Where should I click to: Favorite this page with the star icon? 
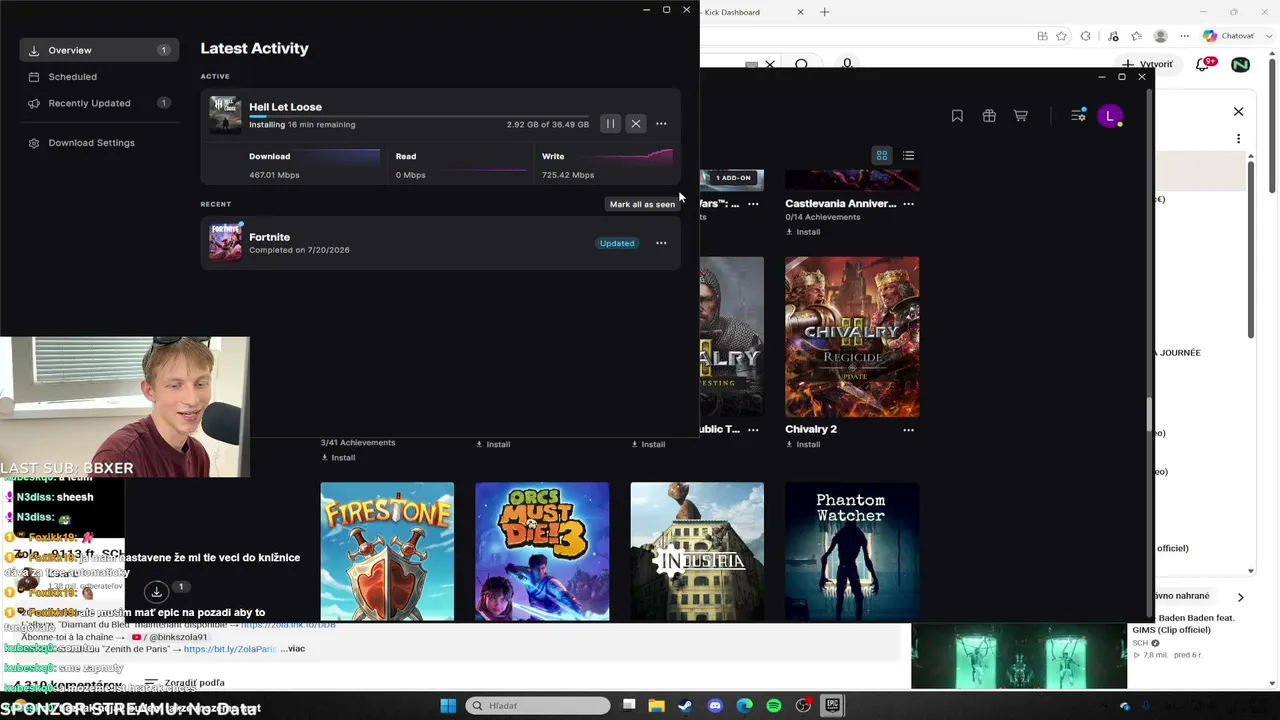(x=1062, y=36)
